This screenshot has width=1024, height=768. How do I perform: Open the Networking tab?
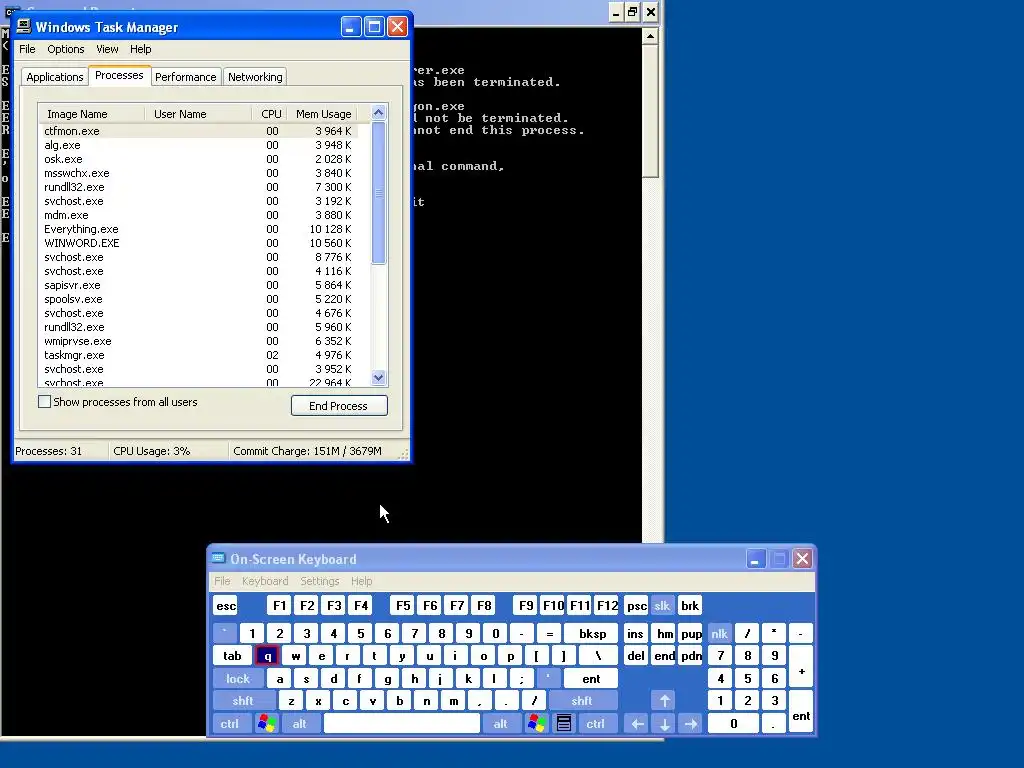[255, 77]
